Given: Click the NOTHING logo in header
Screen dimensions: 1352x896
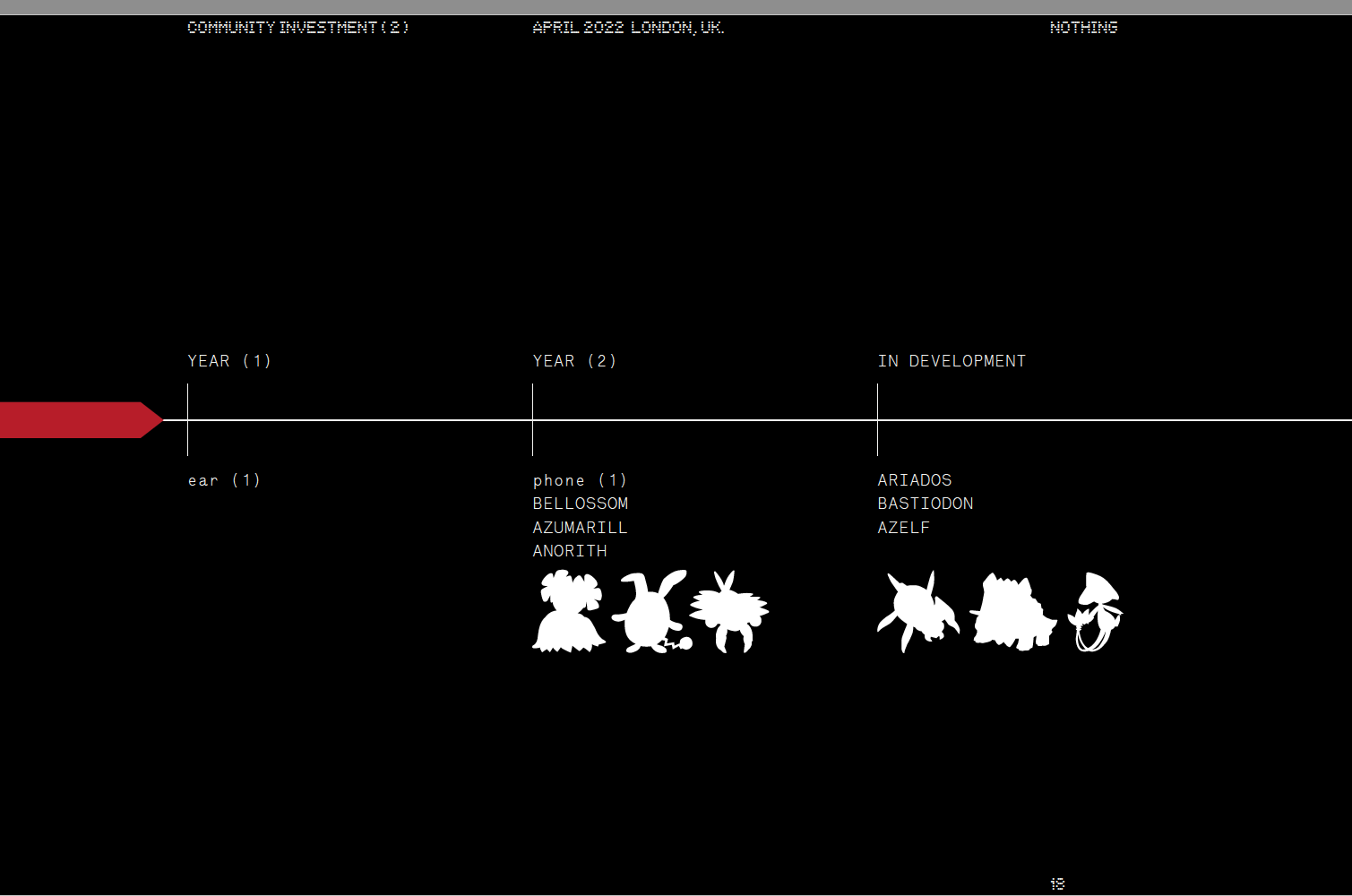Looking at the screenshot, I should click(1083, 28).
